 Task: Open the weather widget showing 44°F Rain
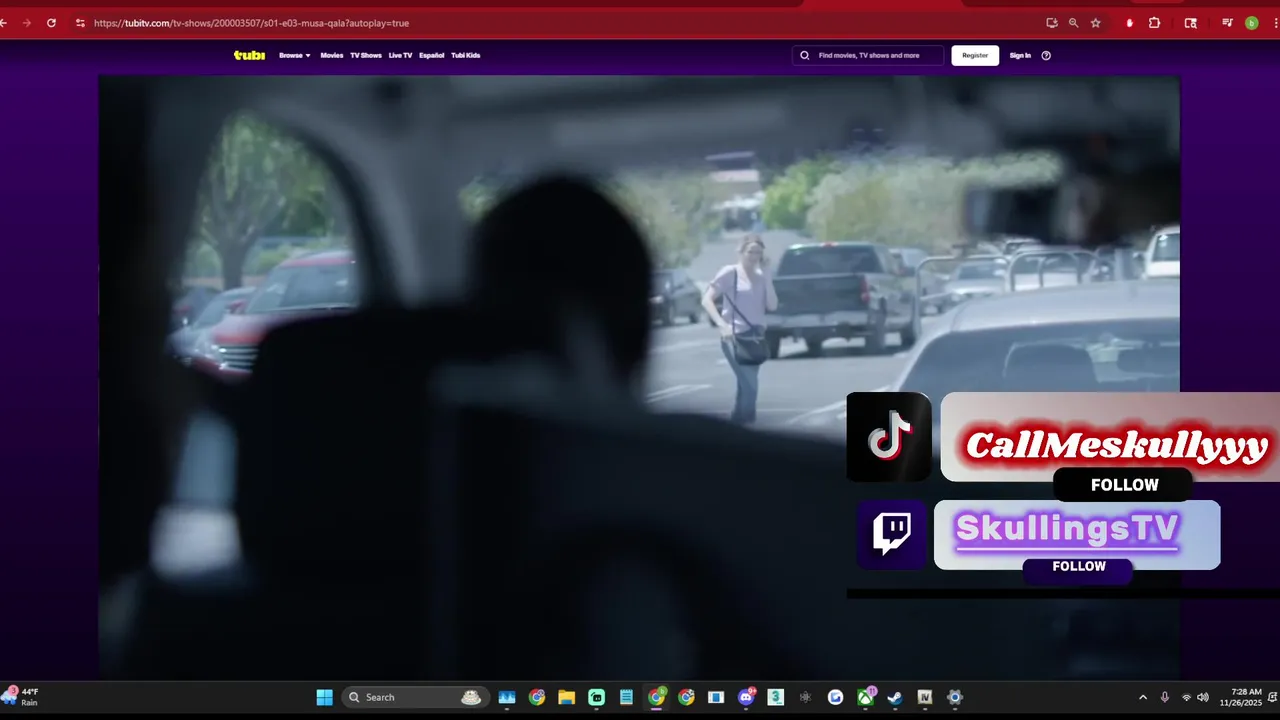22,697
